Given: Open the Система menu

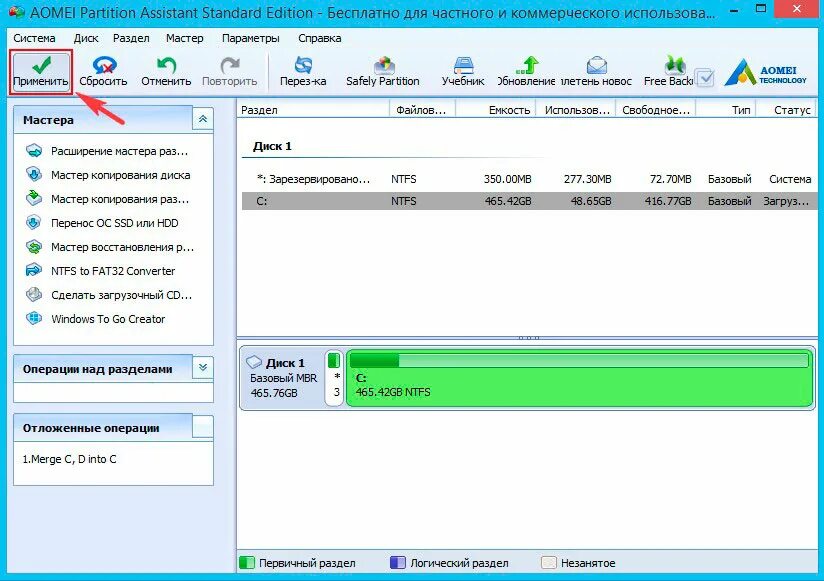Looking at the screenshot, I should point(34,38).
